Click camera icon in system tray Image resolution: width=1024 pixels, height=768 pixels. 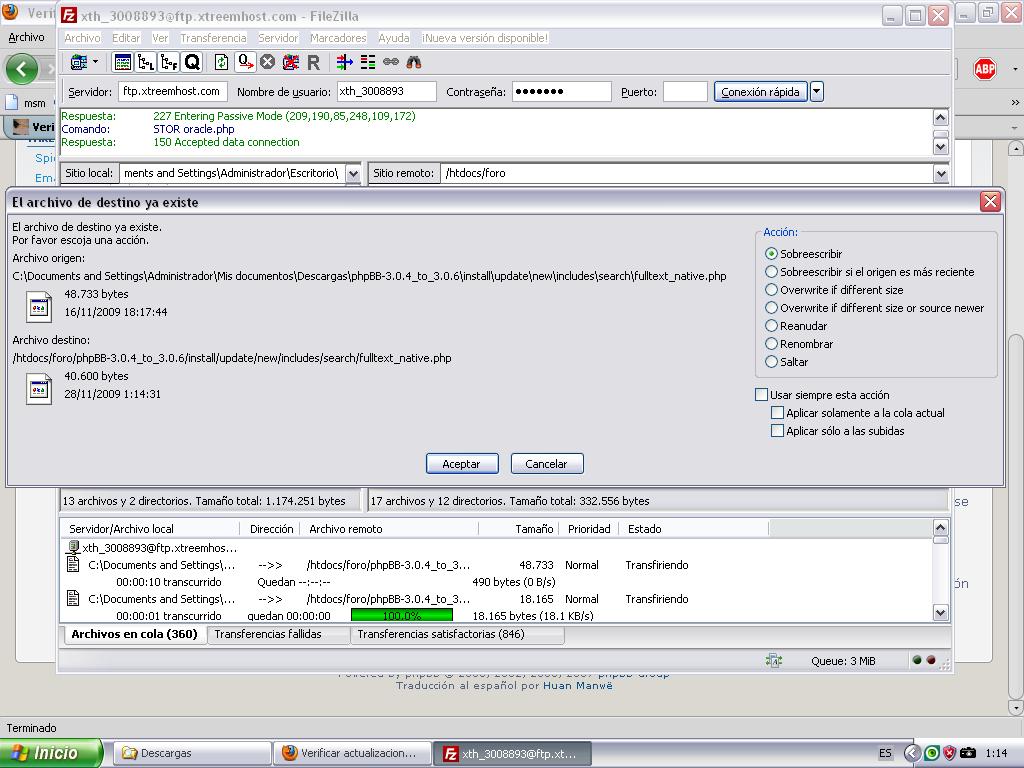pos(967,753)
